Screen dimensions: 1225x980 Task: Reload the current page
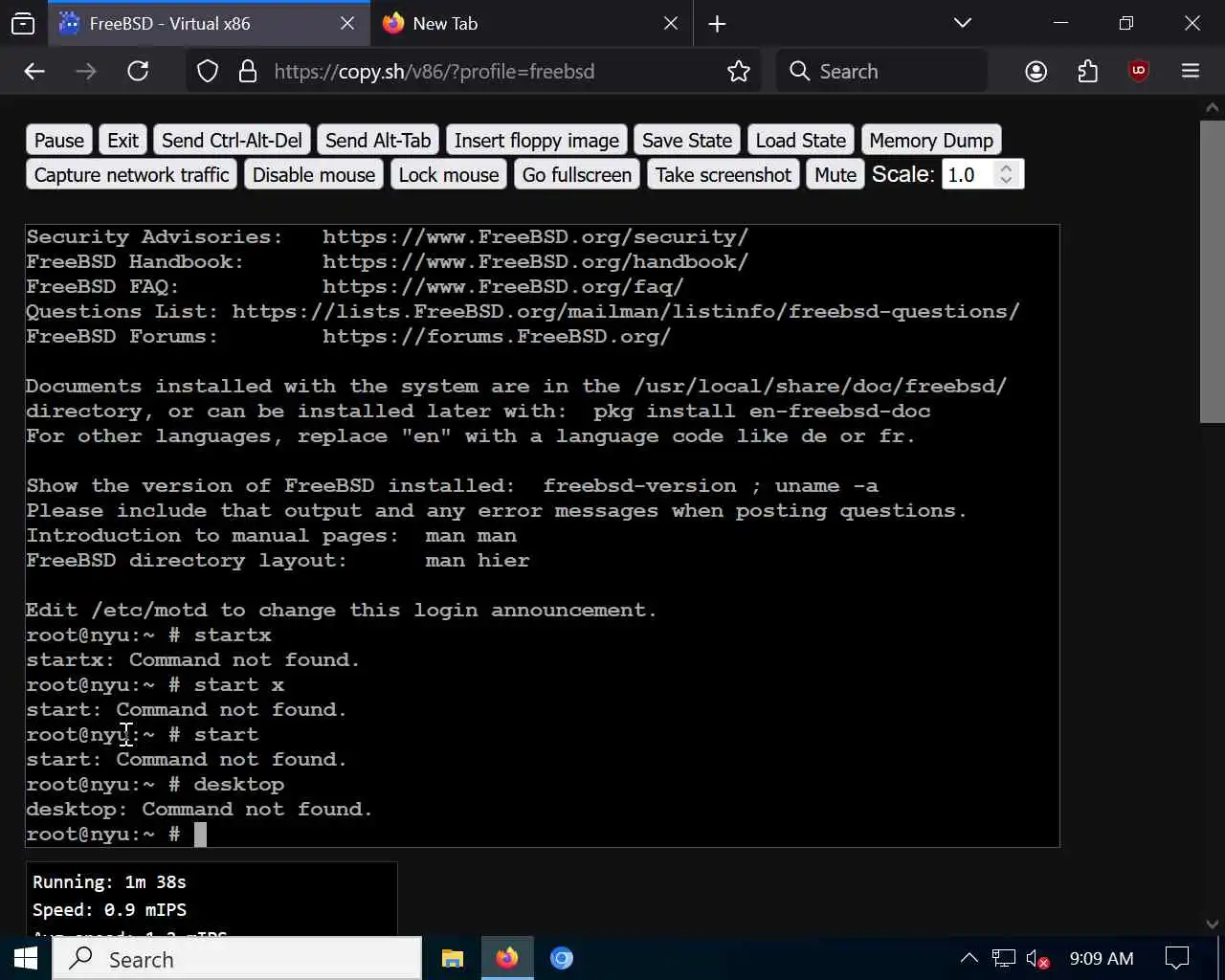coord(138,71)
